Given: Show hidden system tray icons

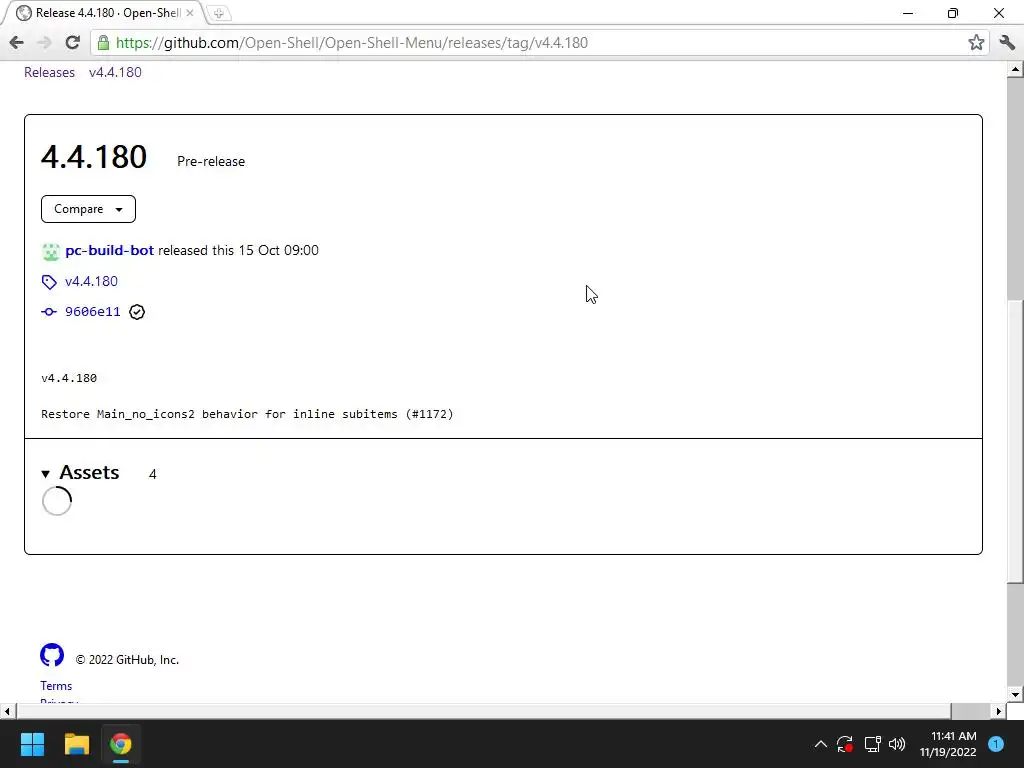Looking at the screenshot, I should click(821, 744).
